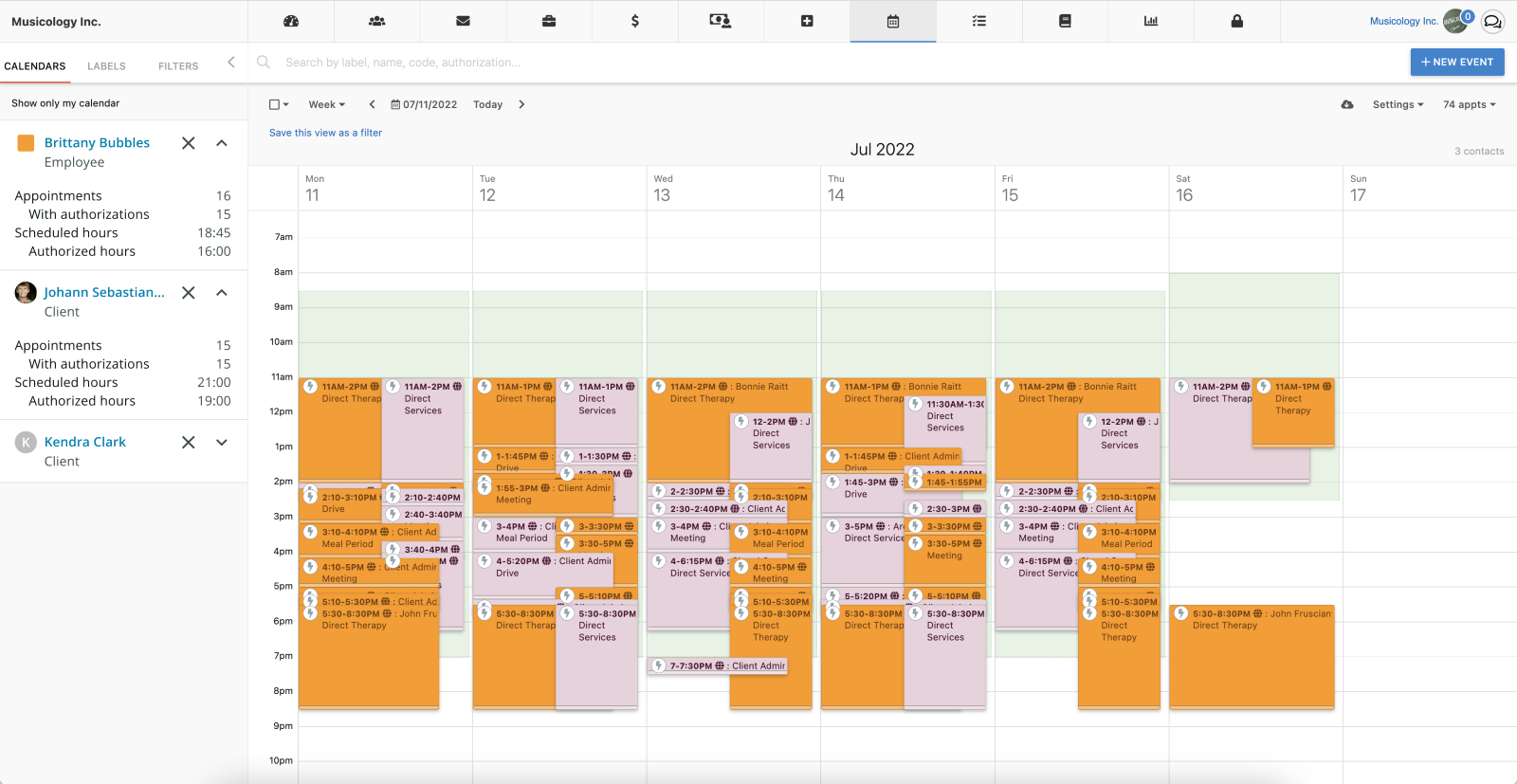Click the Today button
The height and width of the screenshot is (784, 1517).
[488, 104]
